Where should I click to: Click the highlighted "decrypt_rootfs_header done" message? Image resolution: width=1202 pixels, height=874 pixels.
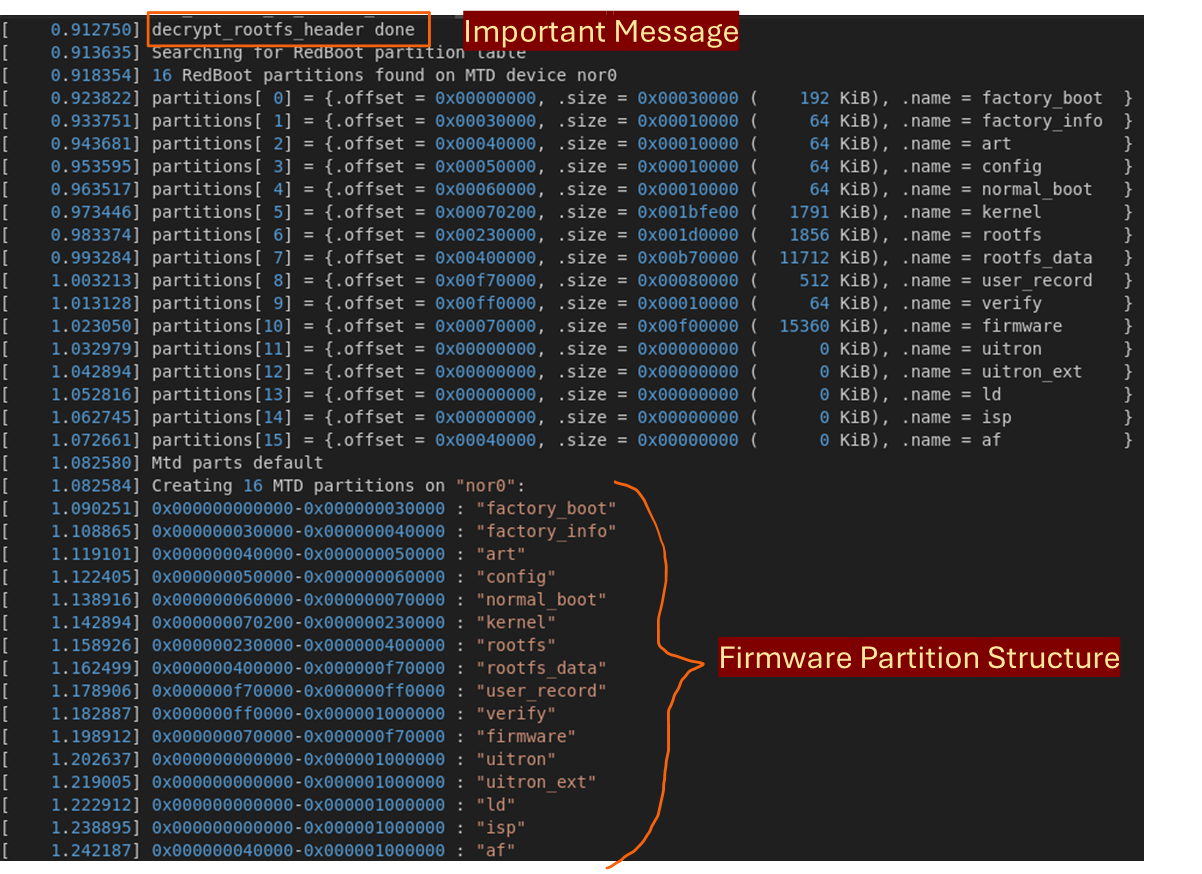[283, 30]
